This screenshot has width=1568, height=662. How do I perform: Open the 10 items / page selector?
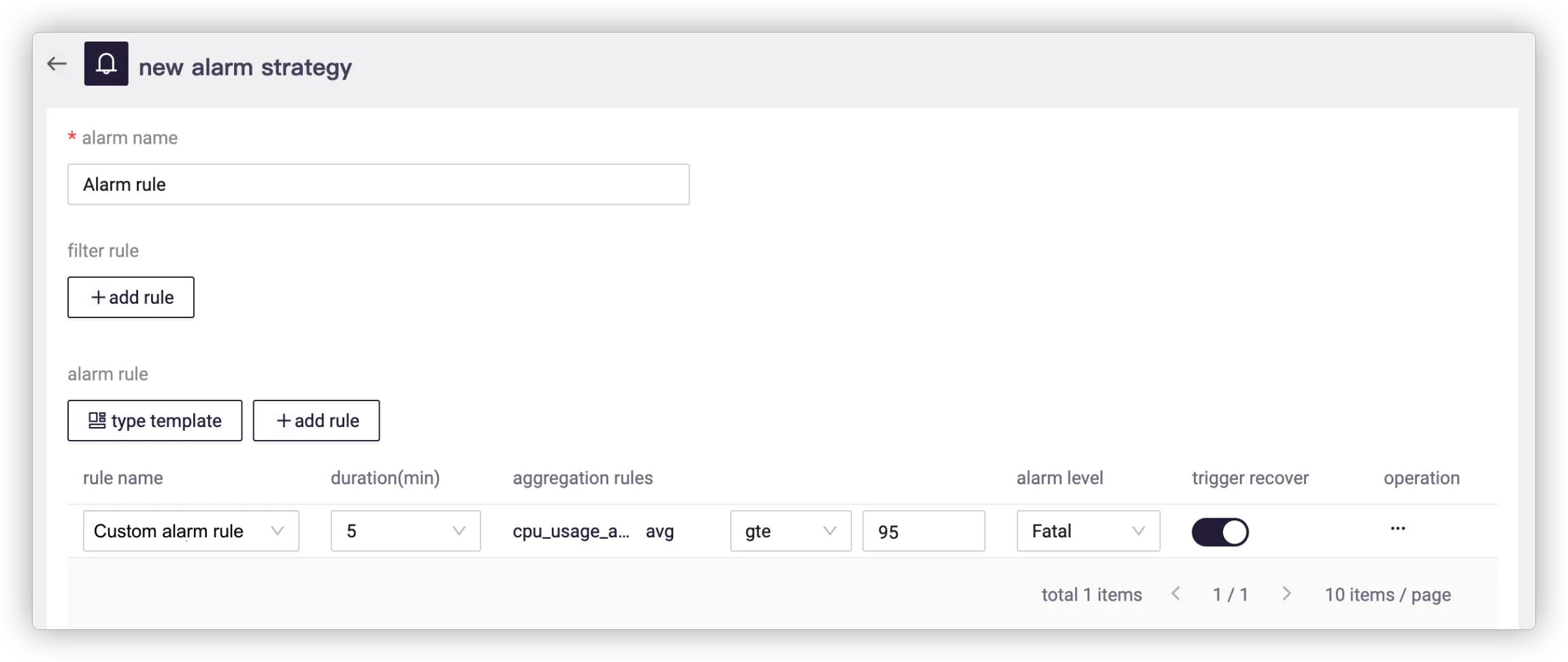click(1387, 595)
